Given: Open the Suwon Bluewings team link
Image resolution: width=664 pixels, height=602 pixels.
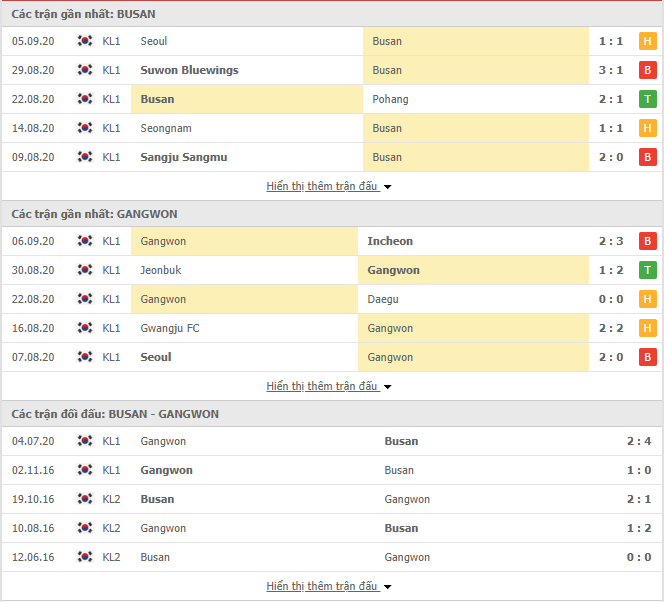Looking at the screenshot, I should [189, 70].
